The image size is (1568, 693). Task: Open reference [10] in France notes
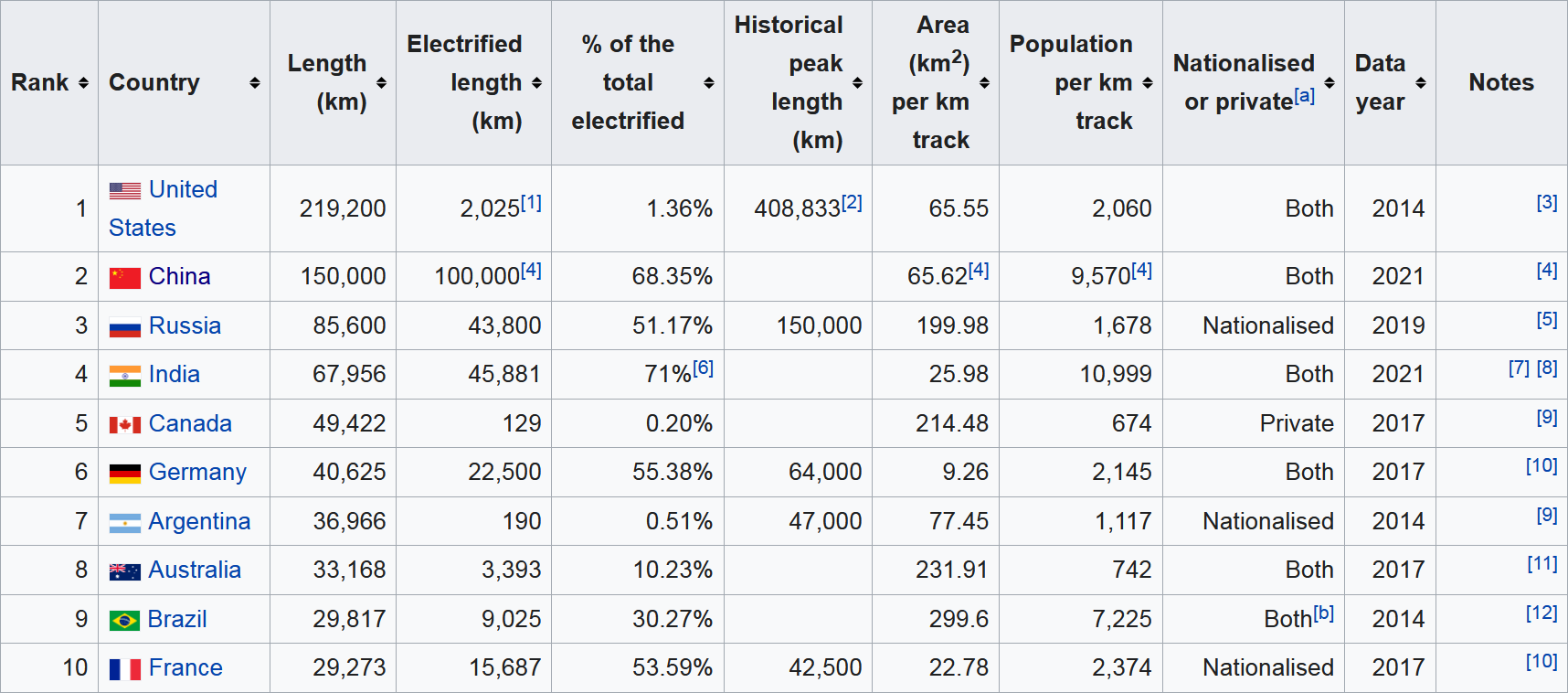pyautogui.click(x=1542, y=661)
